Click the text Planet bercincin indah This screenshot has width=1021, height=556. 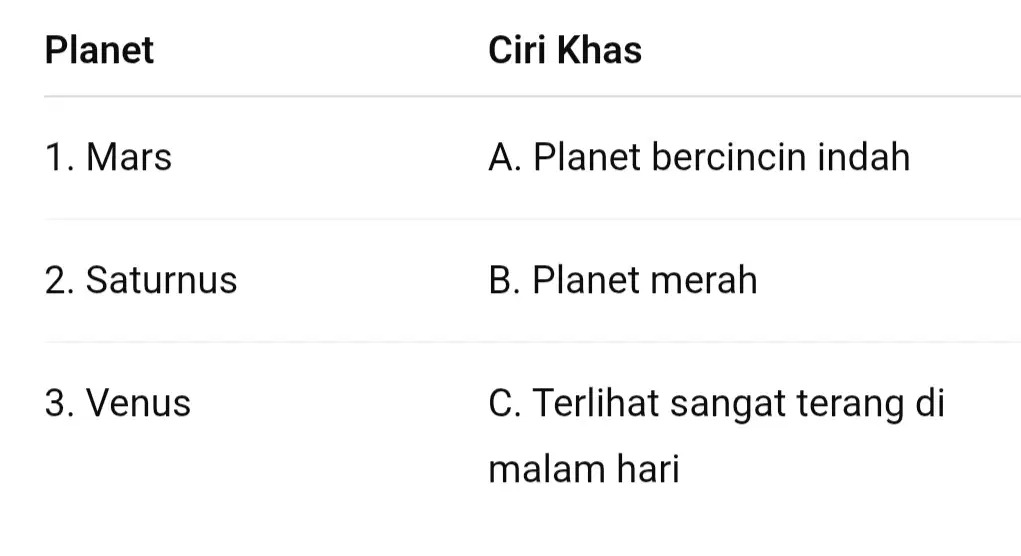pos(721,158)
